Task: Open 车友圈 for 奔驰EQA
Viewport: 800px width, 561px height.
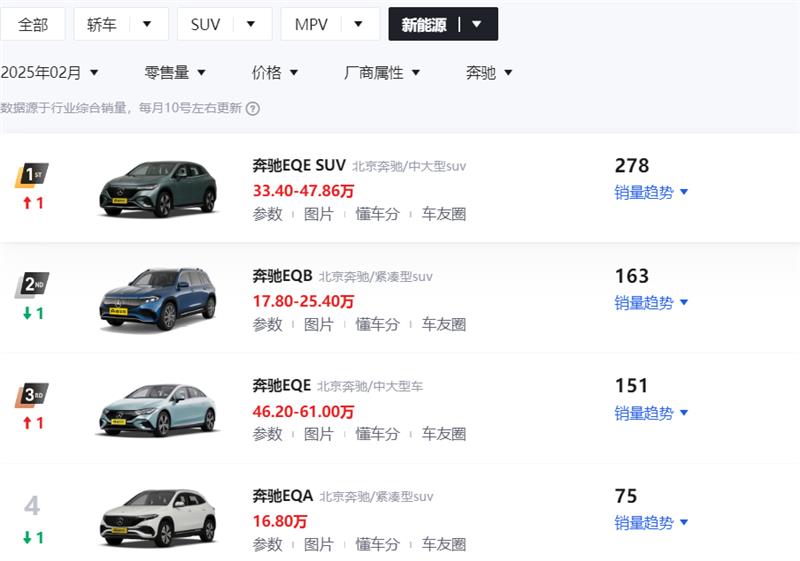Action: tap(443, 544)
